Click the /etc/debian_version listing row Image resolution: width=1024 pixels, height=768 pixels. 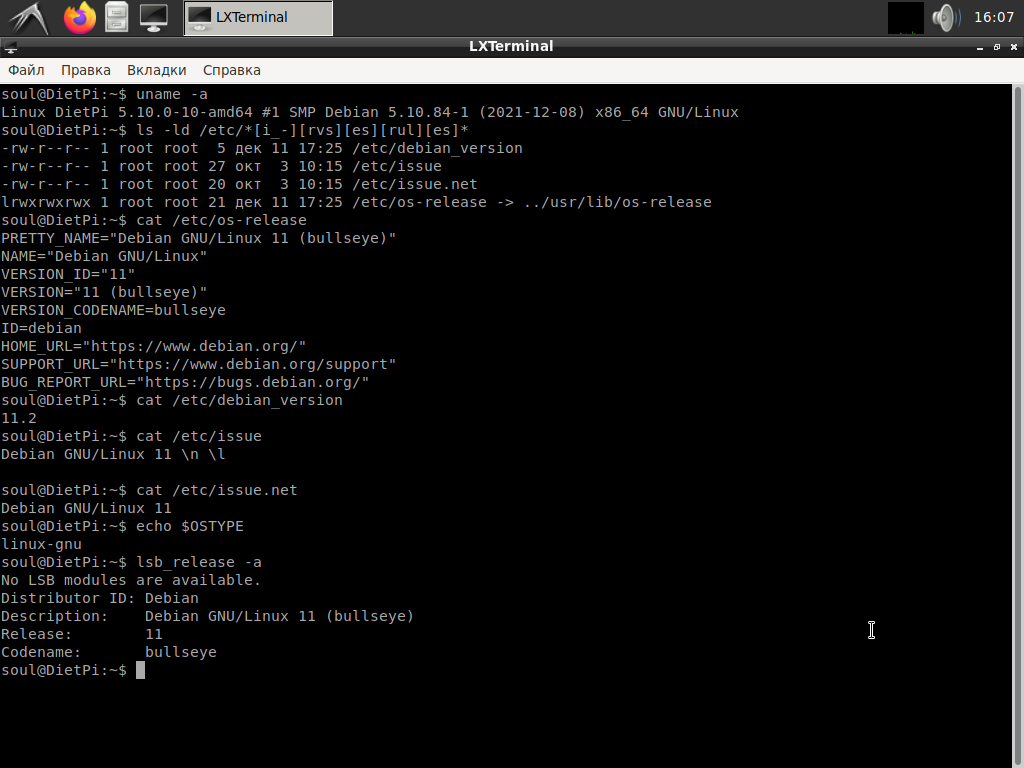[x=262, y=148]
